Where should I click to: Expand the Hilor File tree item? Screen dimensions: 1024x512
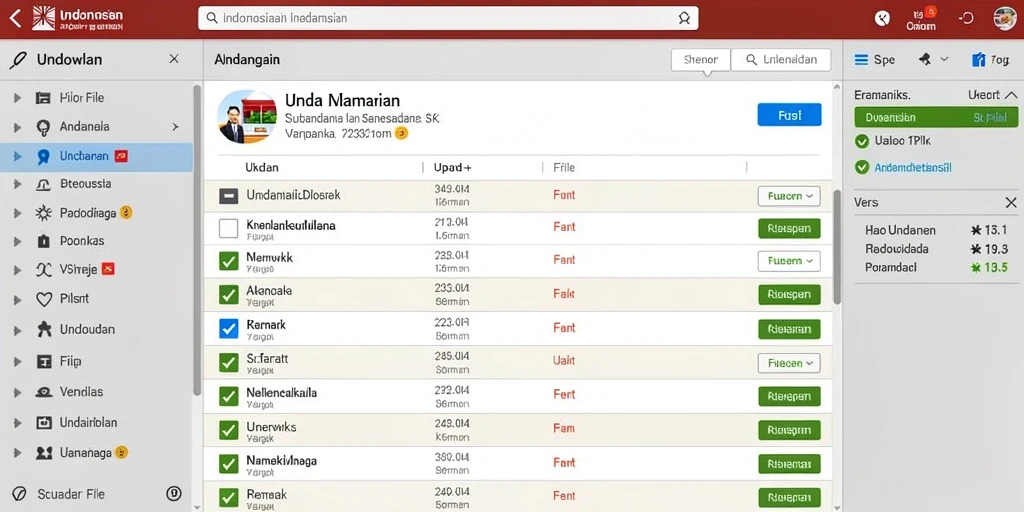[17, 98]
